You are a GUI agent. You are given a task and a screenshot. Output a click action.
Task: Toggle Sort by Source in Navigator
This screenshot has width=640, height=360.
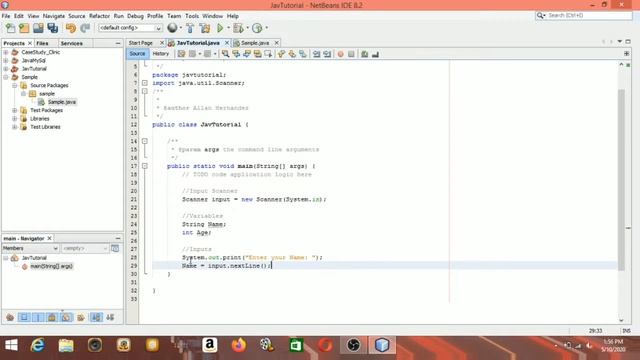(x=110, y=317)
